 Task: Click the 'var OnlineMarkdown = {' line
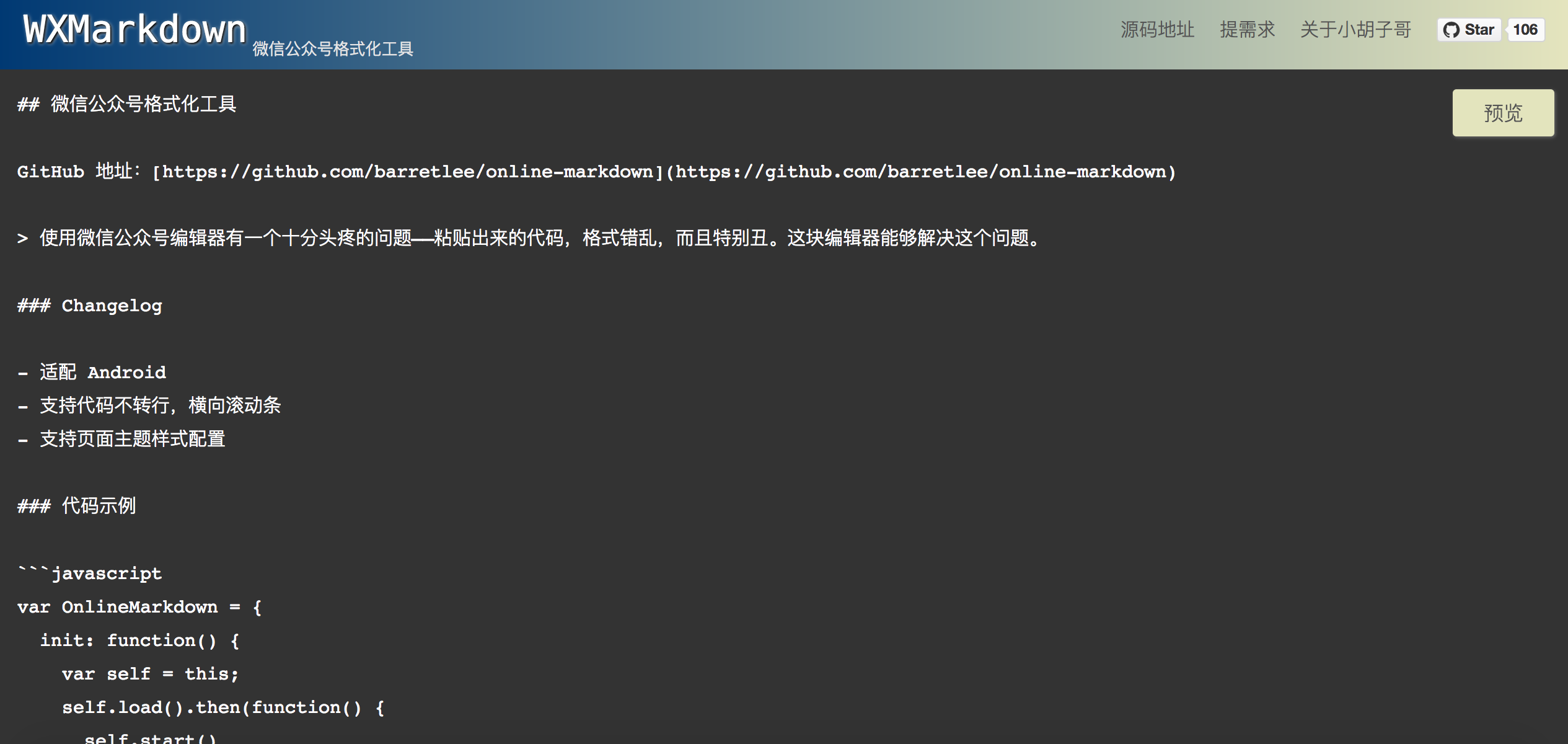[x=140, y=606]
